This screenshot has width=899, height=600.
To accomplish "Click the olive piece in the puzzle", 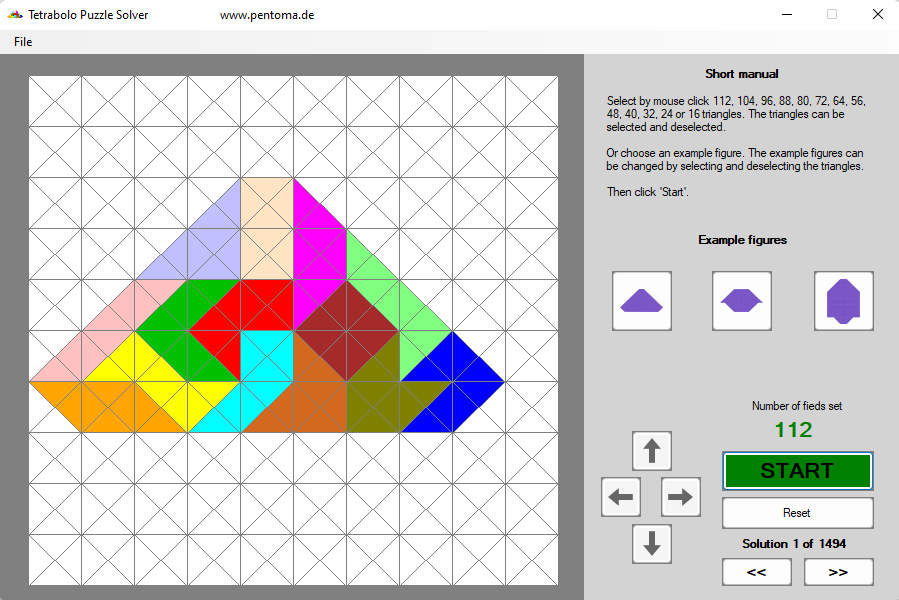I will [x=378, y=402].
